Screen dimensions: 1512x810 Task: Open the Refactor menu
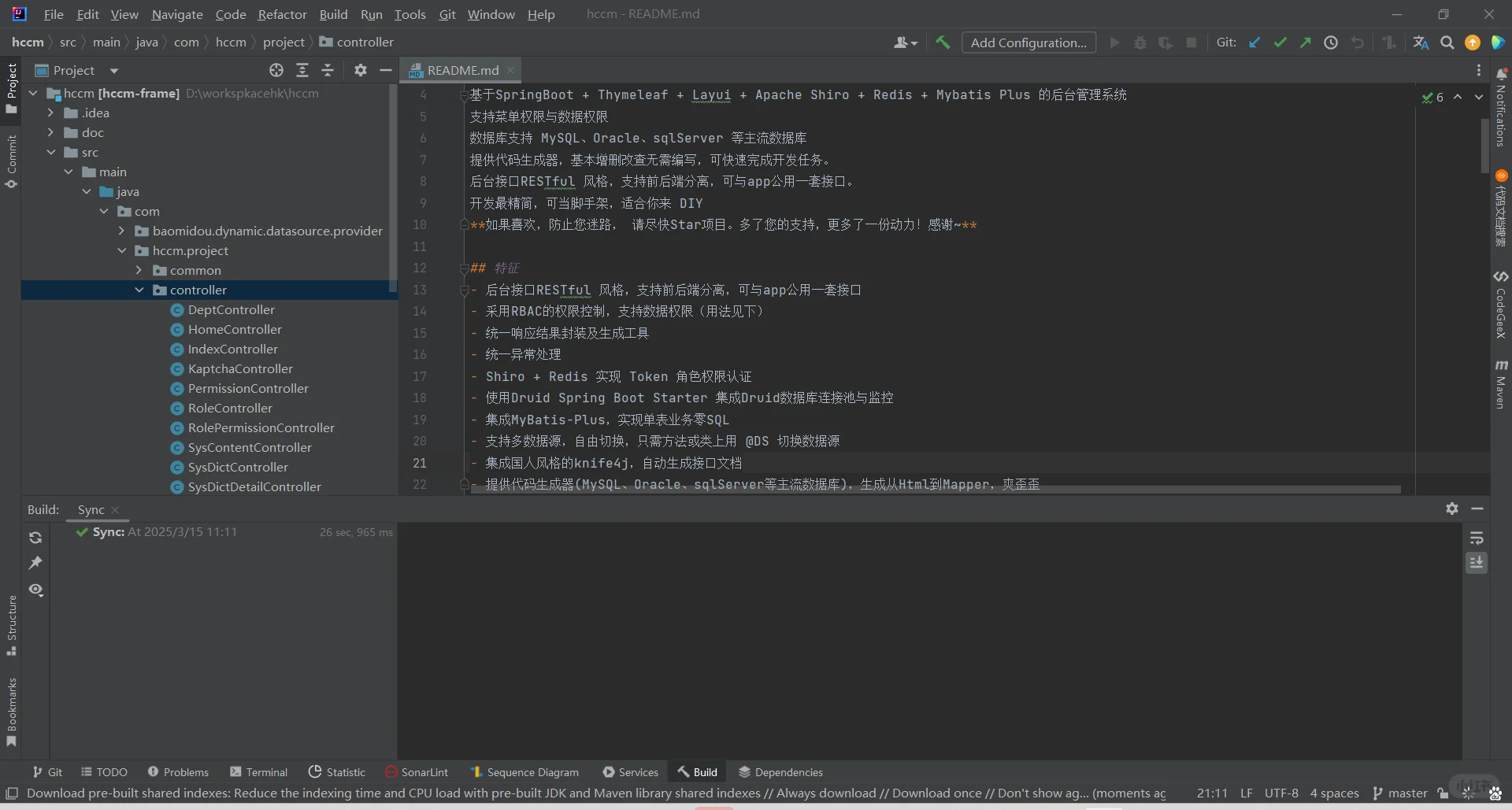[x=282, y=14]
